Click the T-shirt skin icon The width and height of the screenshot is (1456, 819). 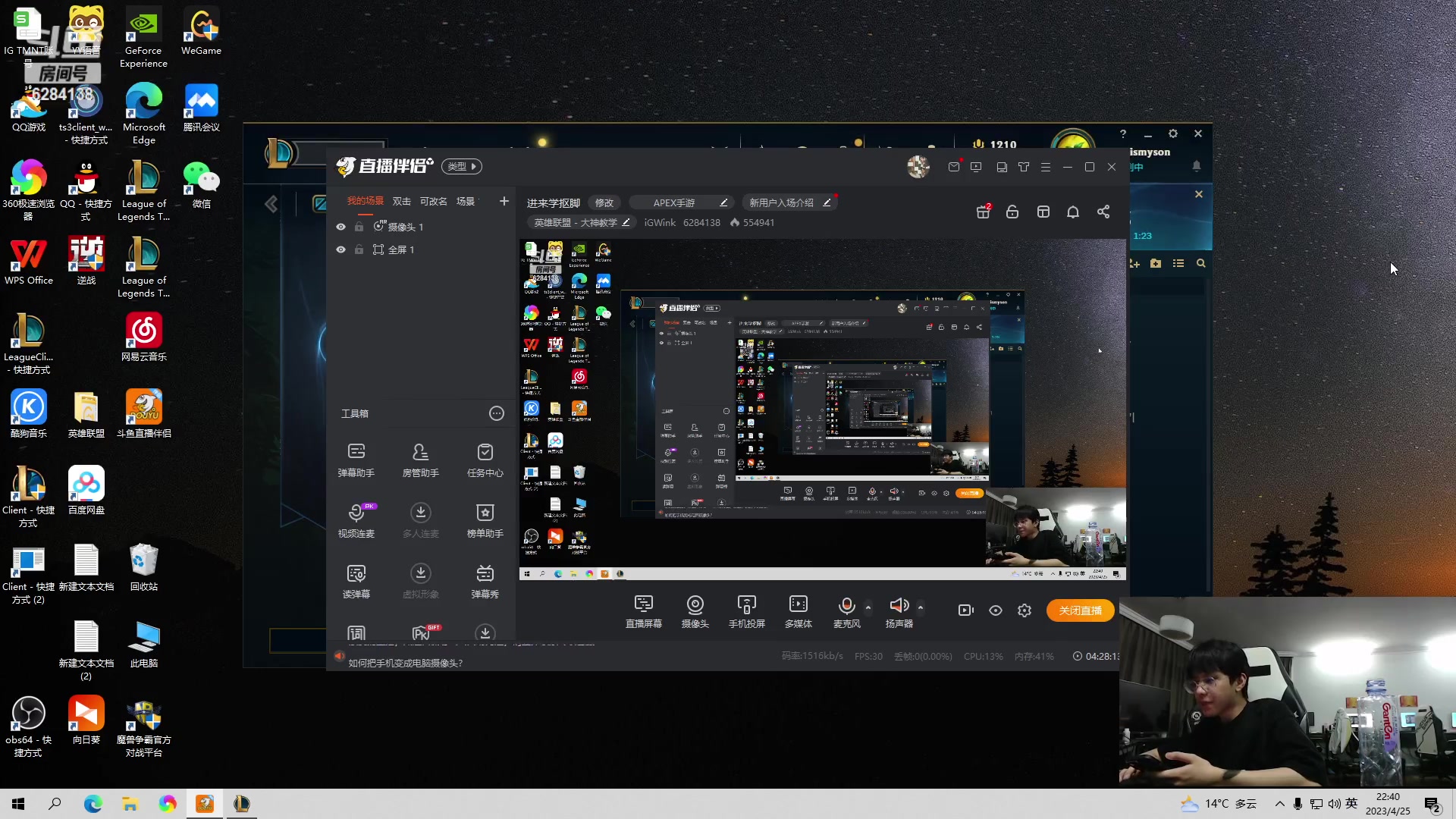(1024, 167)
